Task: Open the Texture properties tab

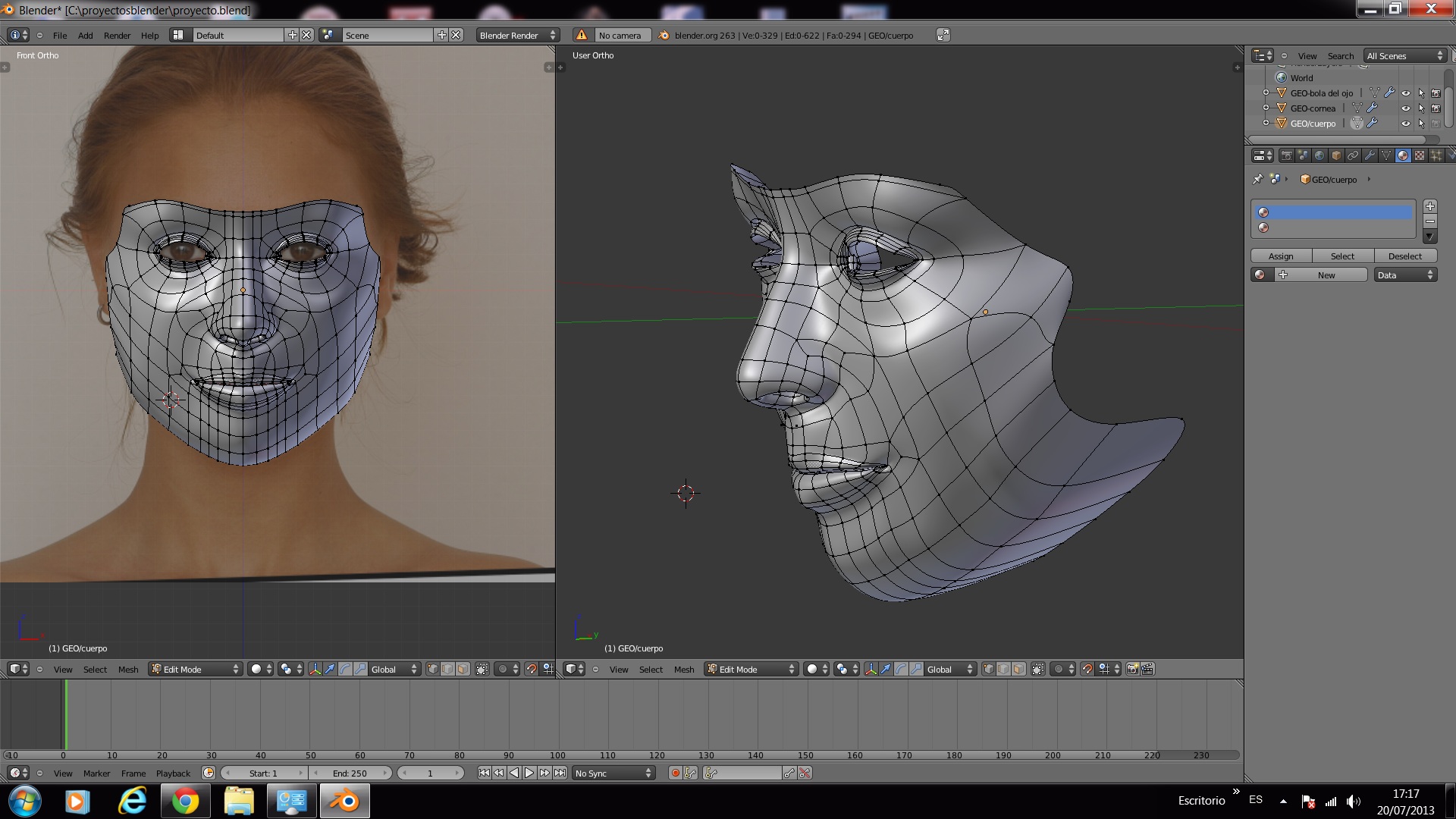Action: point(1420,155)
